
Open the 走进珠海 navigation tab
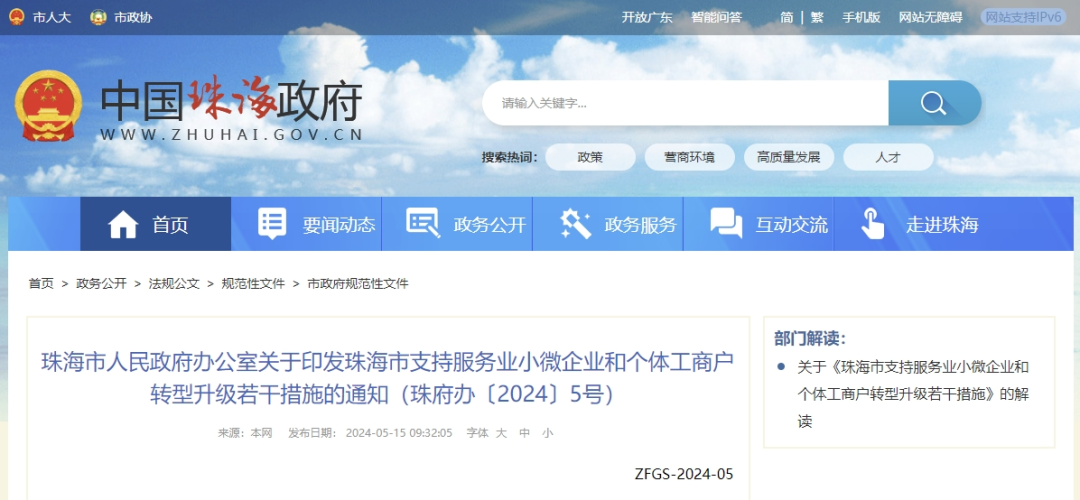coord(910,224)
